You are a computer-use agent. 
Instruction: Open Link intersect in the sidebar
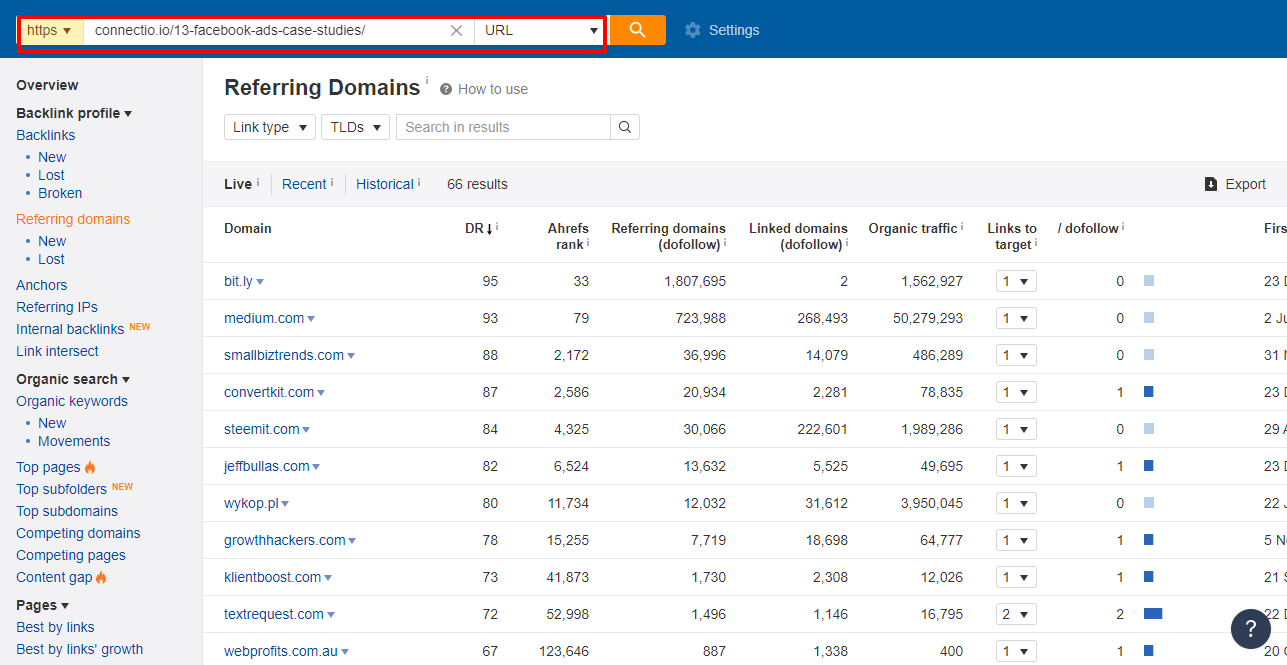coord(57,351)
